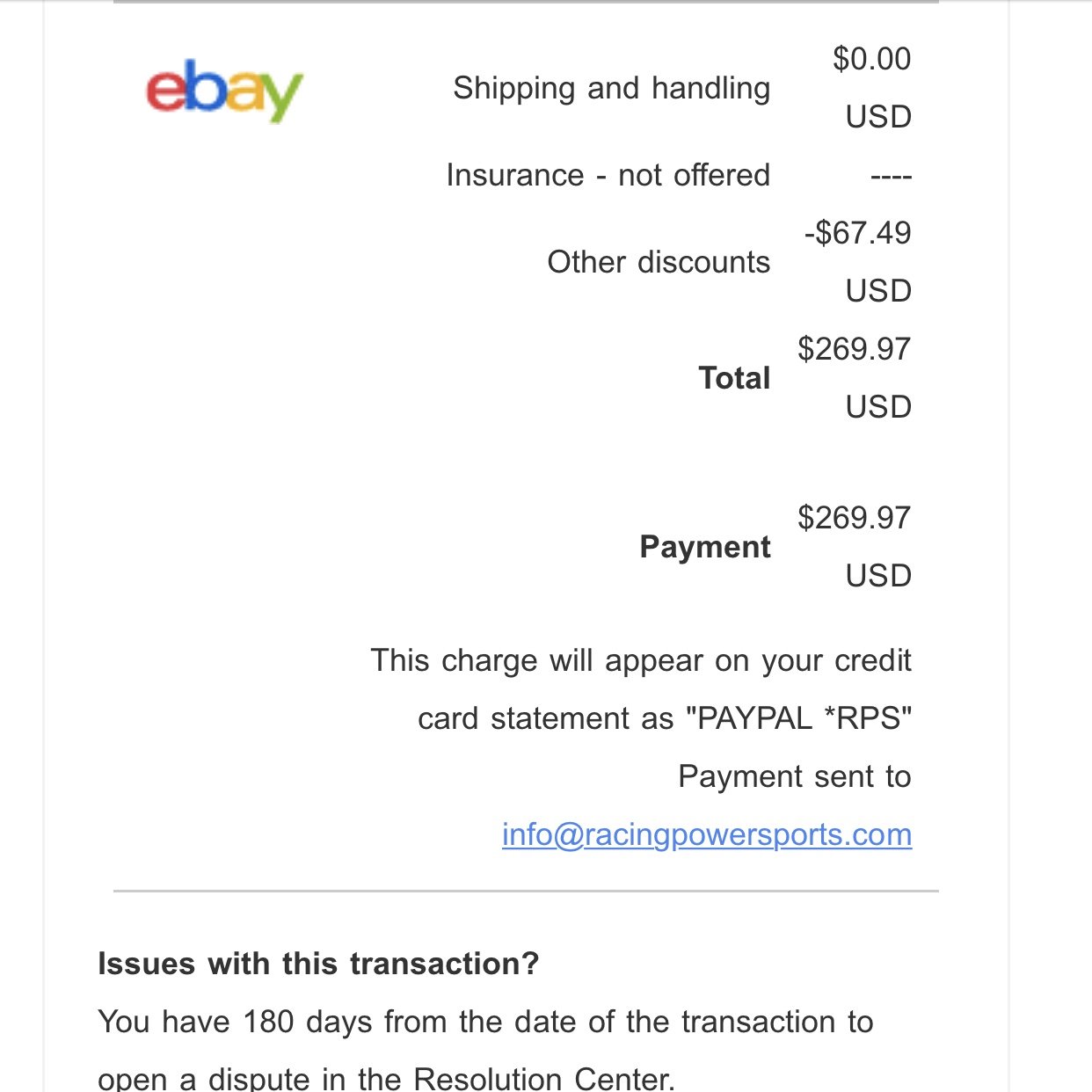The image size is (1092, 1092).
Task: Select the 180 days dispute notice text
Action: [485, 1022]
